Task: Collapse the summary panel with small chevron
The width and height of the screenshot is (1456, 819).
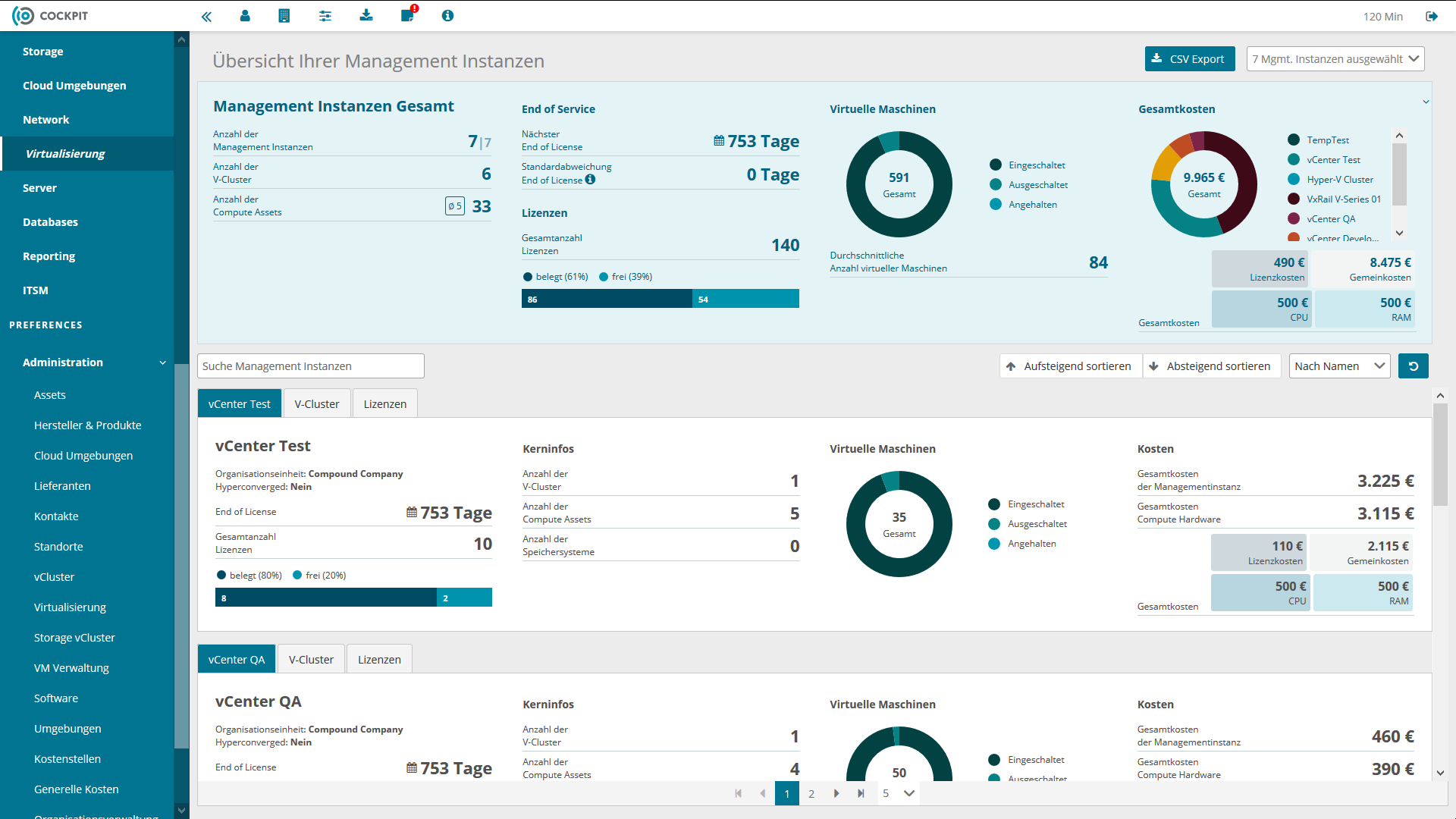Action: point(1426,102)
